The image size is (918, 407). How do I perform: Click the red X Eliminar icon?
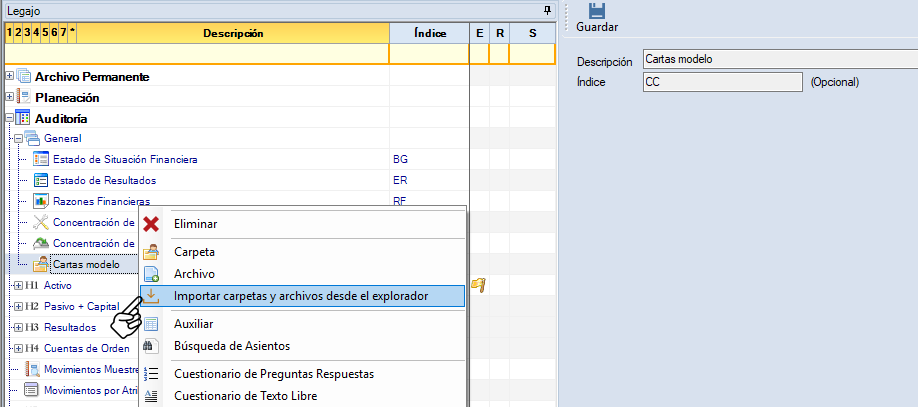point(151,224)
